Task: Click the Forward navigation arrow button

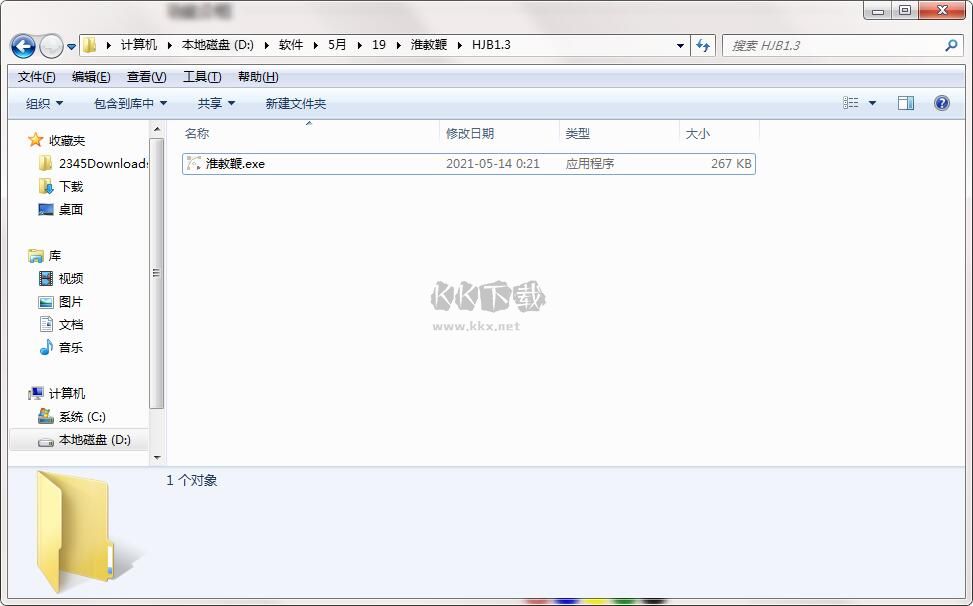Action: 50,46
